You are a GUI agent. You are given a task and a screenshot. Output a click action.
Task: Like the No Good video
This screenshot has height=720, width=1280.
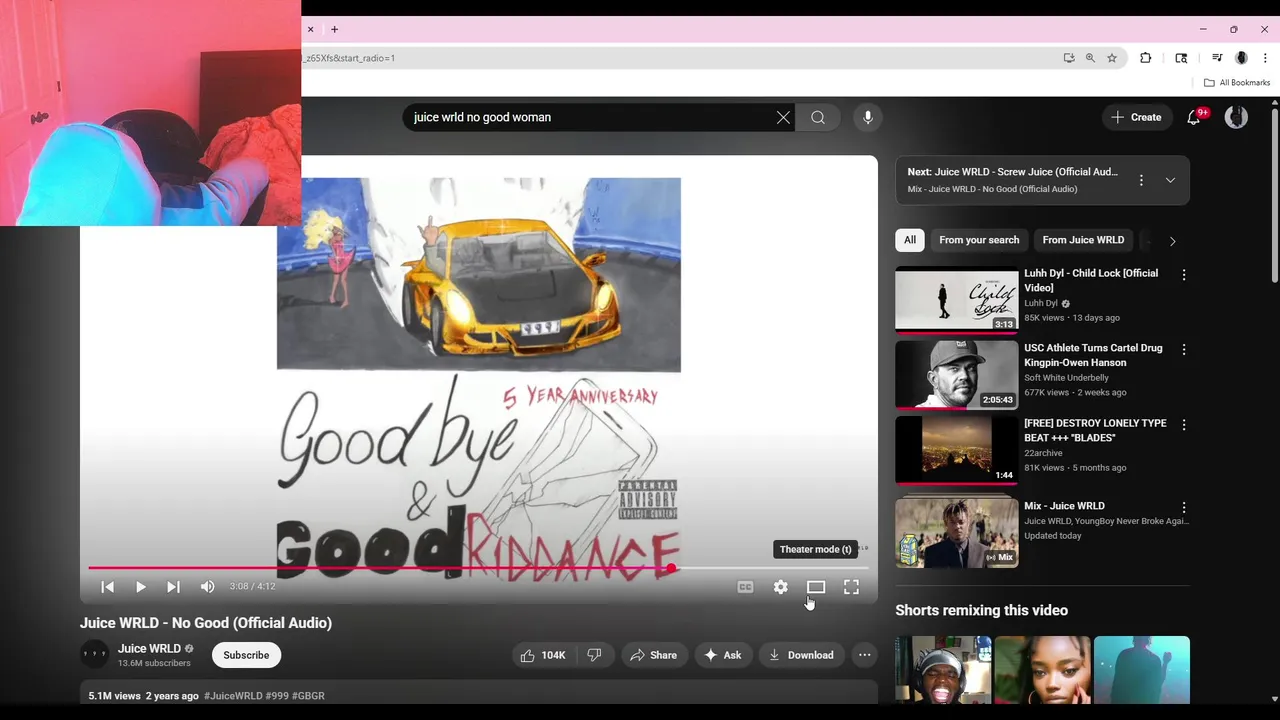click(x=543, y=655)
